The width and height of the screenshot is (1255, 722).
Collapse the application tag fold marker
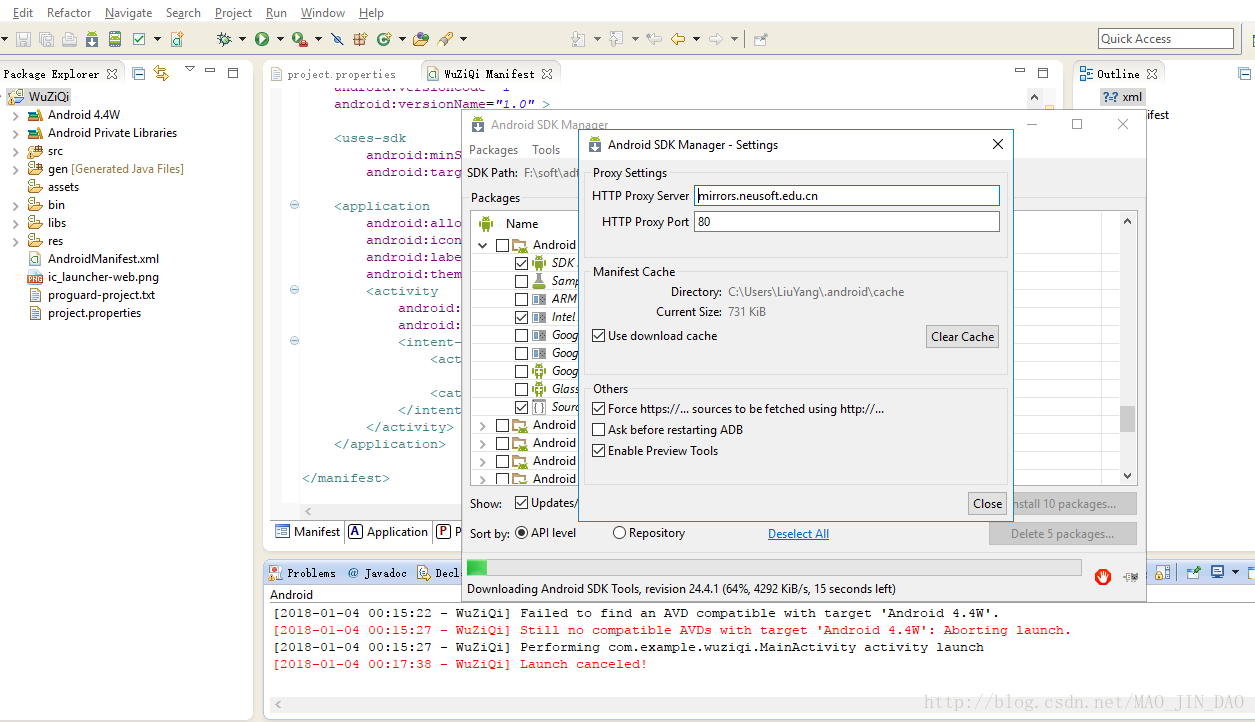tap(294, 205)
